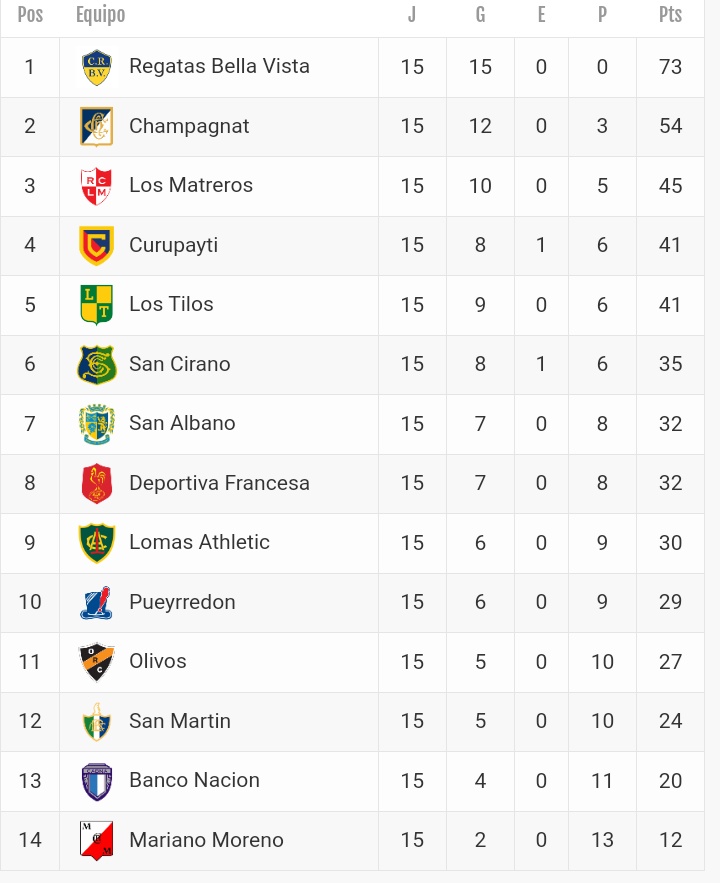Click the Pos column header
This screenshot has height=883, width=720.
(x=30, y=15)
